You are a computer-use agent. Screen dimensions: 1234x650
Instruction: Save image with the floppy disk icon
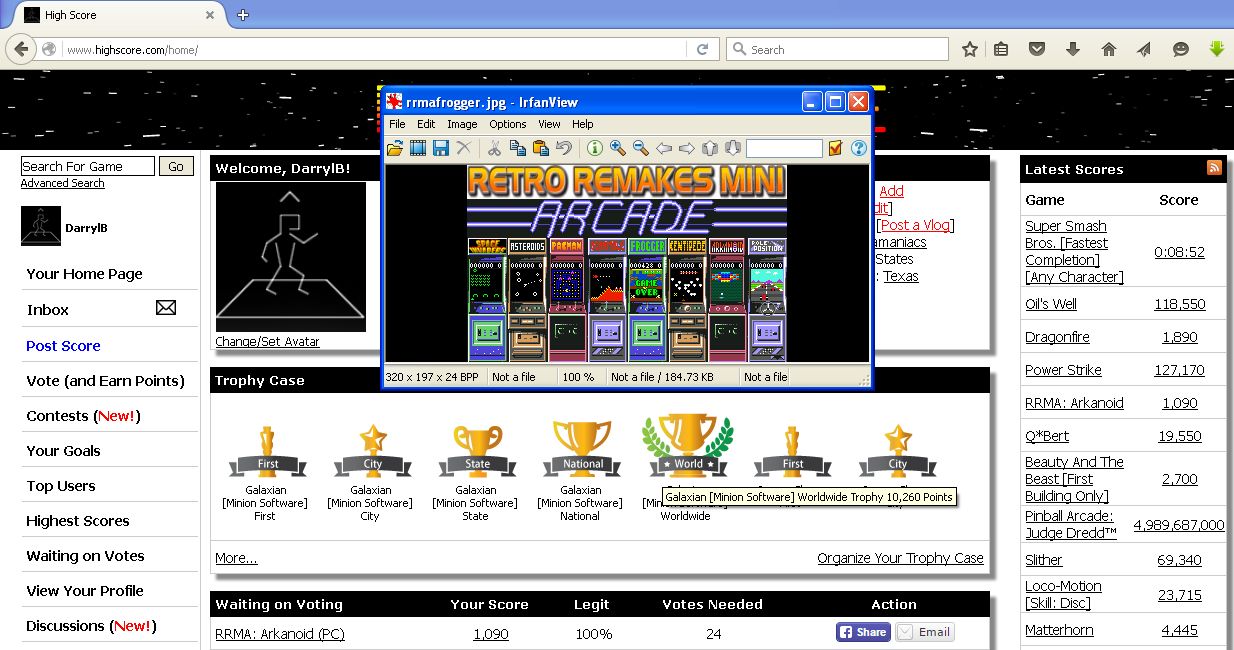tap(440, 148)
